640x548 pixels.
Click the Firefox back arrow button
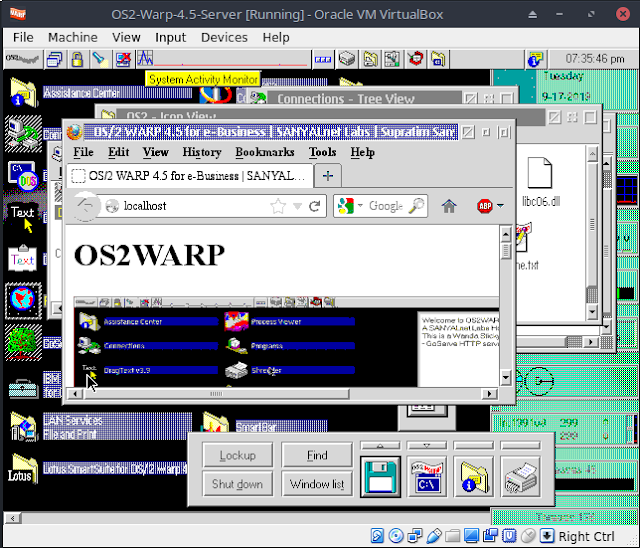[85, 206]
